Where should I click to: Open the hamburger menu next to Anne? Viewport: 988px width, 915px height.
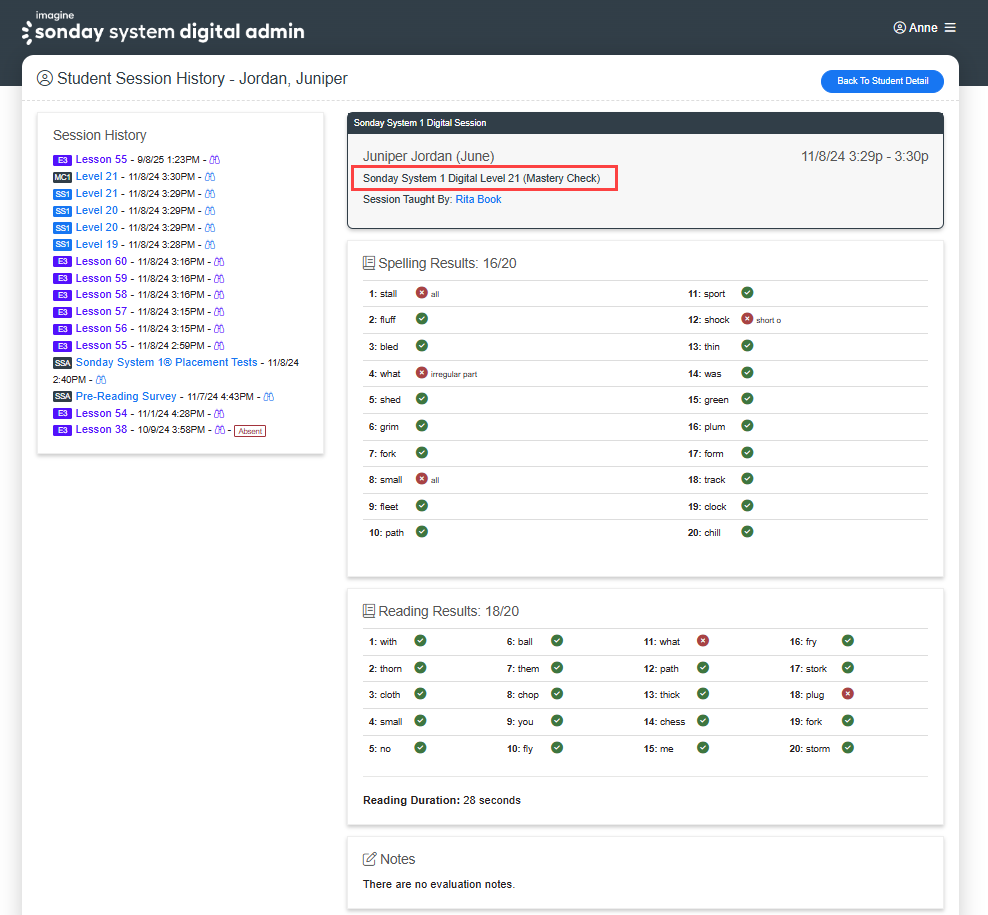coord(950,28)
